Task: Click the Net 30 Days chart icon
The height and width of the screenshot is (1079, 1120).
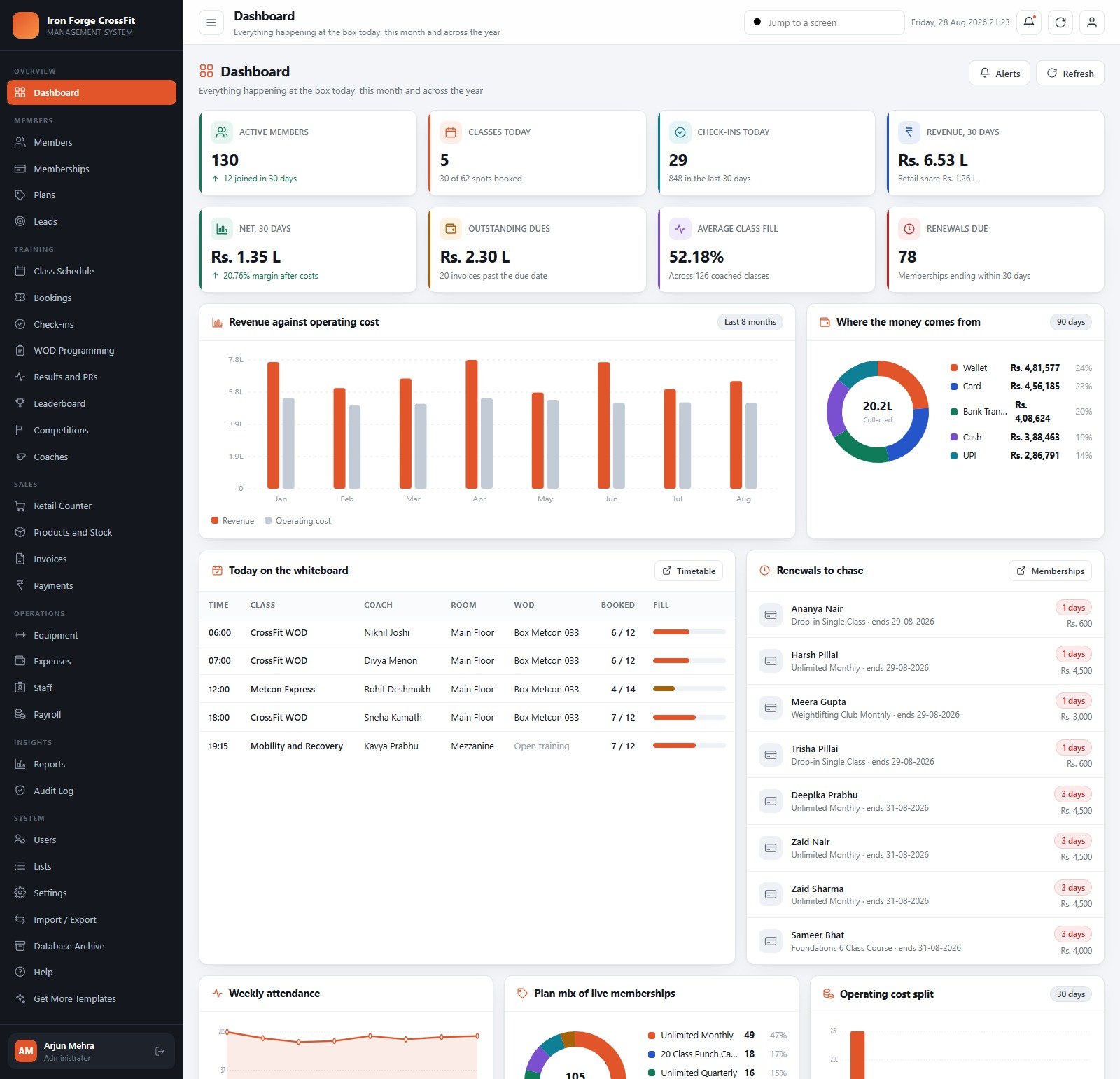Action: click(222, 229)
